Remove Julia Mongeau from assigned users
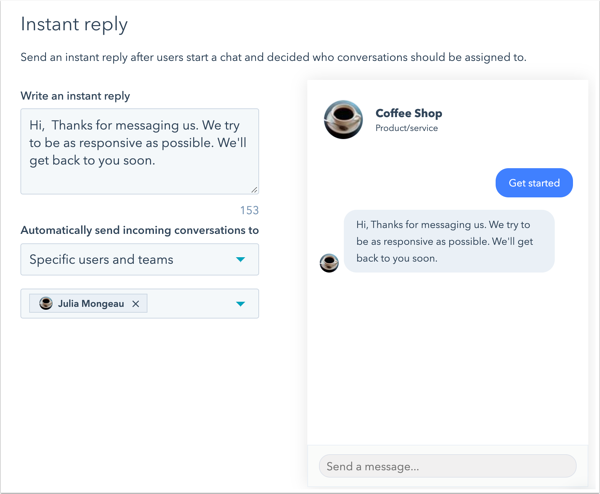Image resolution: width=600 pixels, height=494 pixels. coord(136,304)
